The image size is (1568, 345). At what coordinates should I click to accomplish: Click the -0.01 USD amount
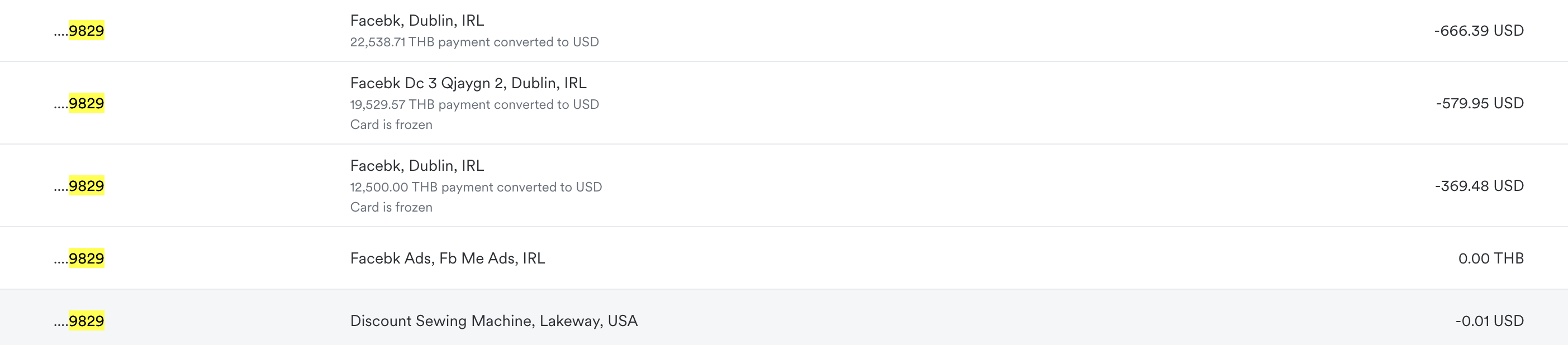pyautogui.click(x=1489, y=320)
